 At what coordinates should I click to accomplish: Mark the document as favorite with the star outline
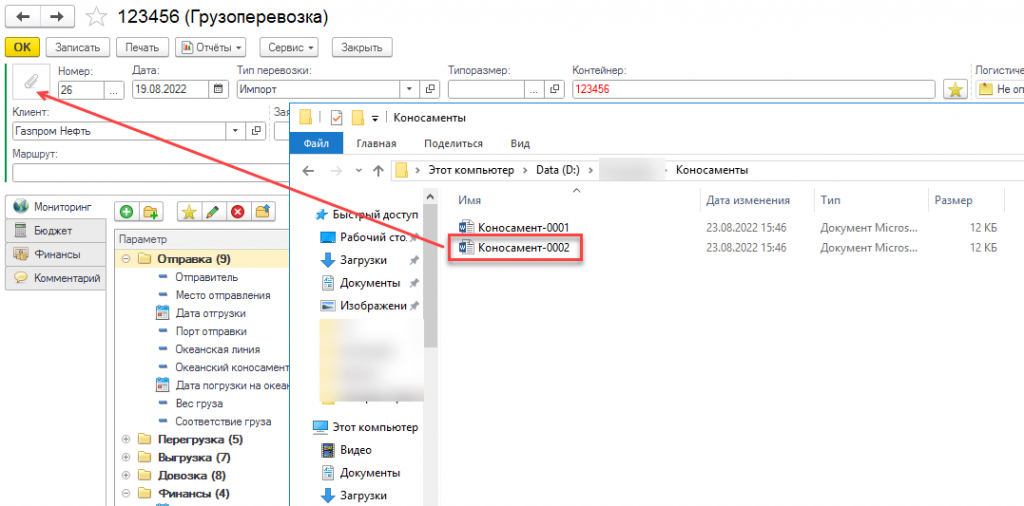pos(97,17)
